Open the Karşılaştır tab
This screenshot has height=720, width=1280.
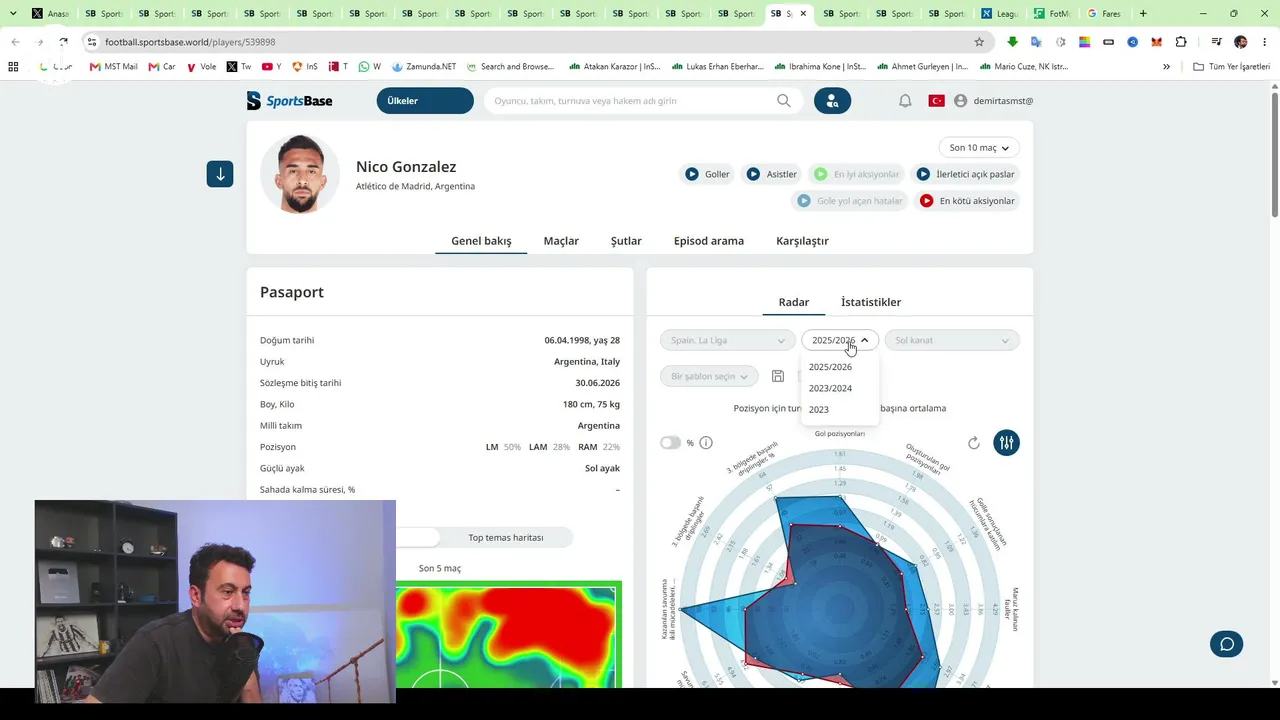802,241
